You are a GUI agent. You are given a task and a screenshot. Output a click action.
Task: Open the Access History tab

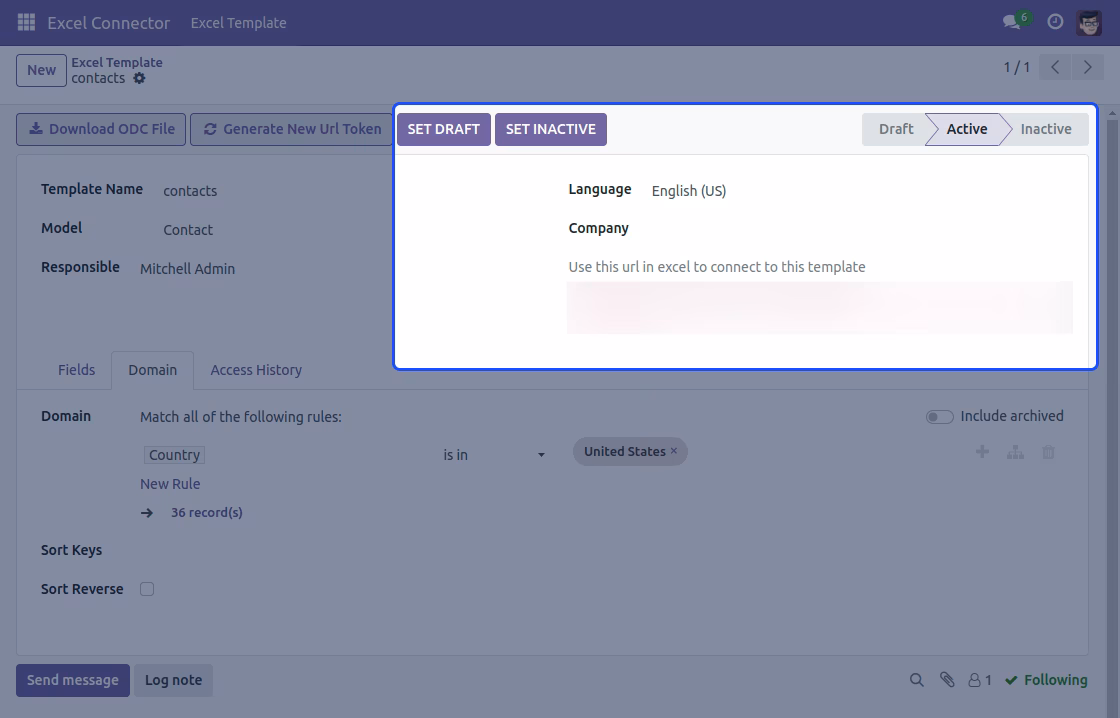point(256,370)
